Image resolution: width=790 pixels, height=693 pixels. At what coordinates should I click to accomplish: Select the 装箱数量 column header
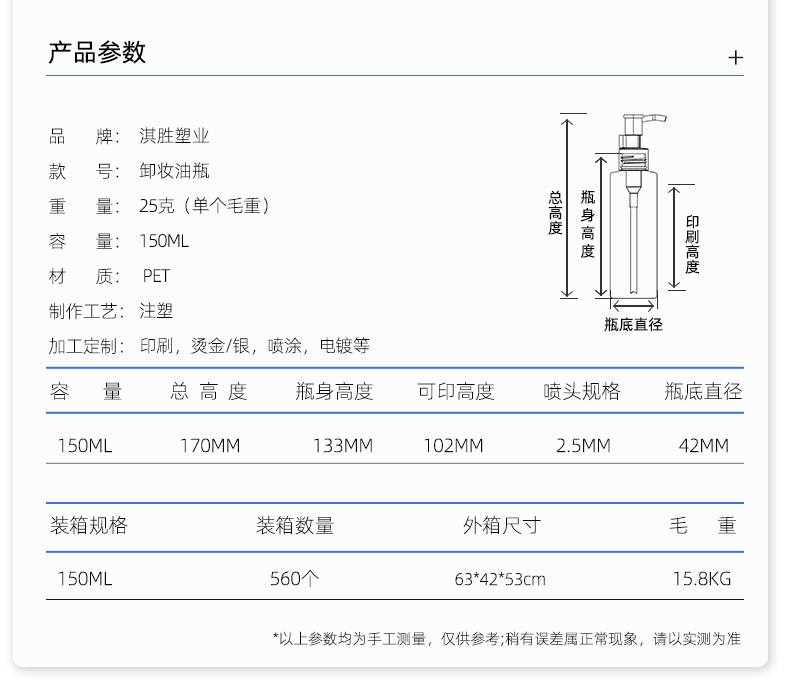295,526
